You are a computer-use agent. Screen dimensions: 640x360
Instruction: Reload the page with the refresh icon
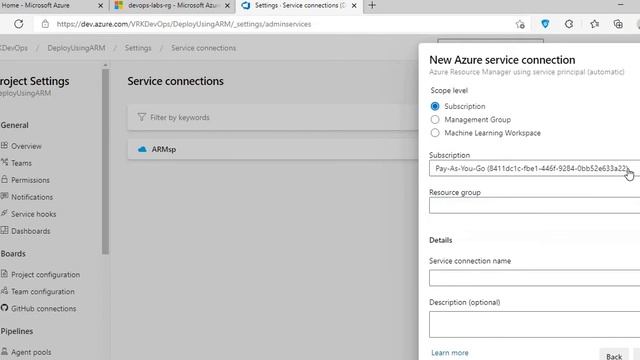pos(19,24)
